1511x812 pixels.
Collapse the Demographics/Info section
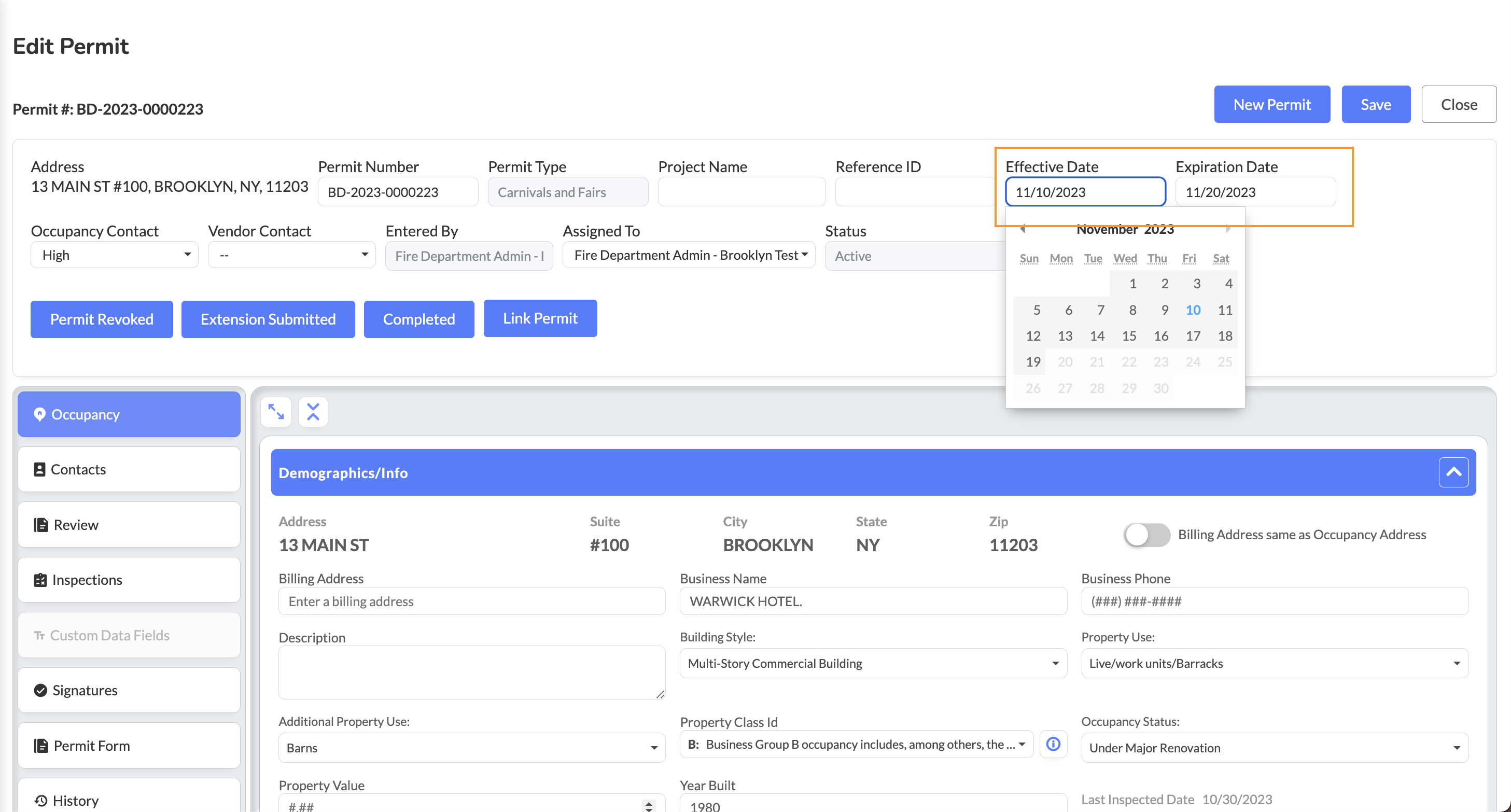(x=1453, y=472)
